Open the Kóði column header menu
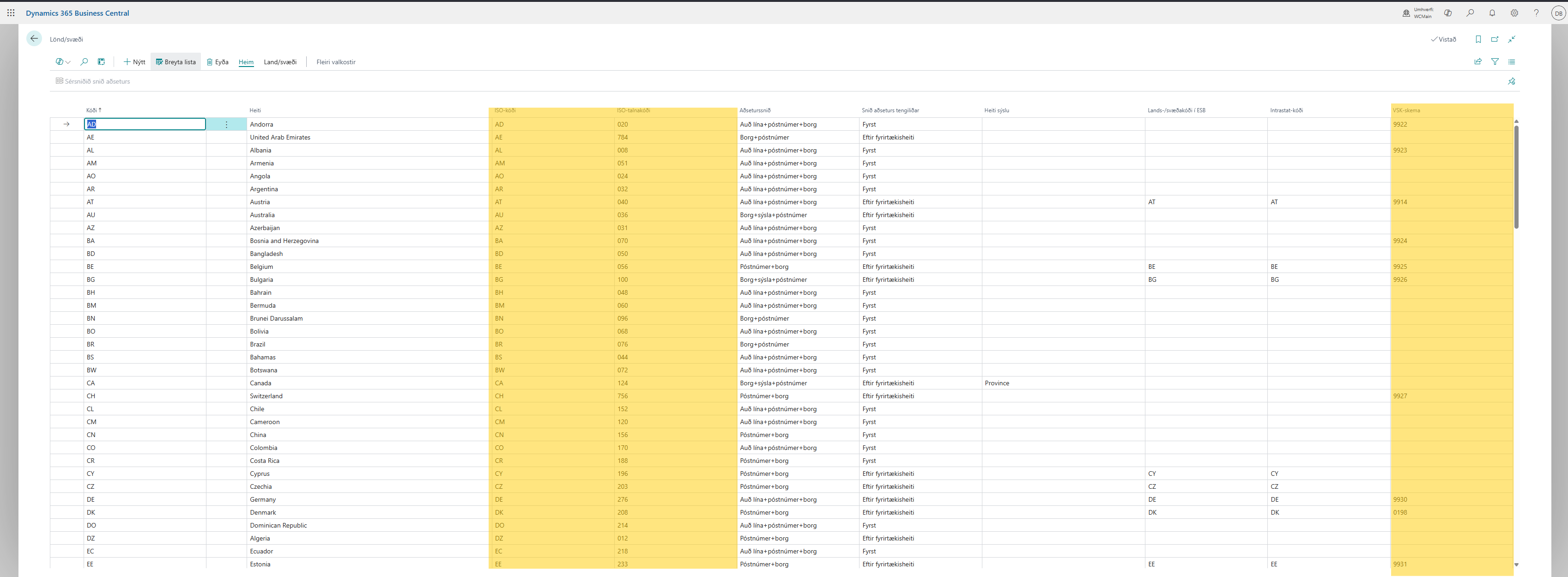This screenshot has height=577, width=1568. point(94,110)
